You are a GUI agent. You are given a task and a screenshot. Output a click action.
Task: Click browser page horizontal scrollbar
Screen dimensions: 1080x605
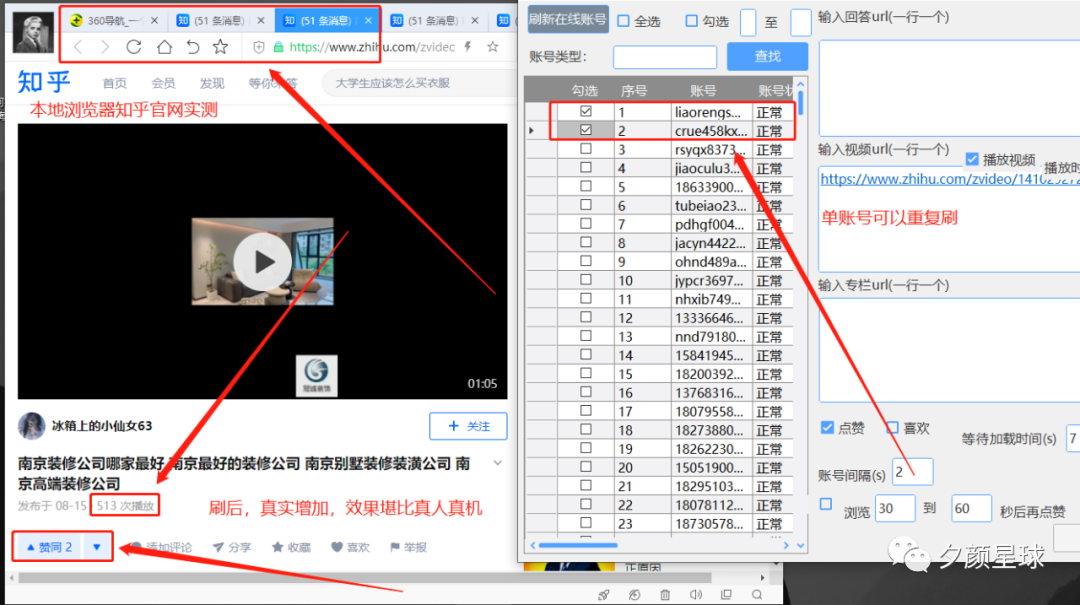point(365,577)
